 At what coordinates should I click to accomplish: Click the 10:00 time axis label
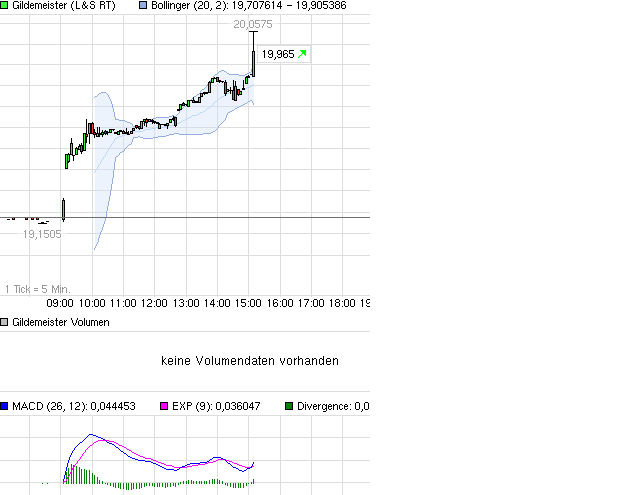(x=92, y=303)
